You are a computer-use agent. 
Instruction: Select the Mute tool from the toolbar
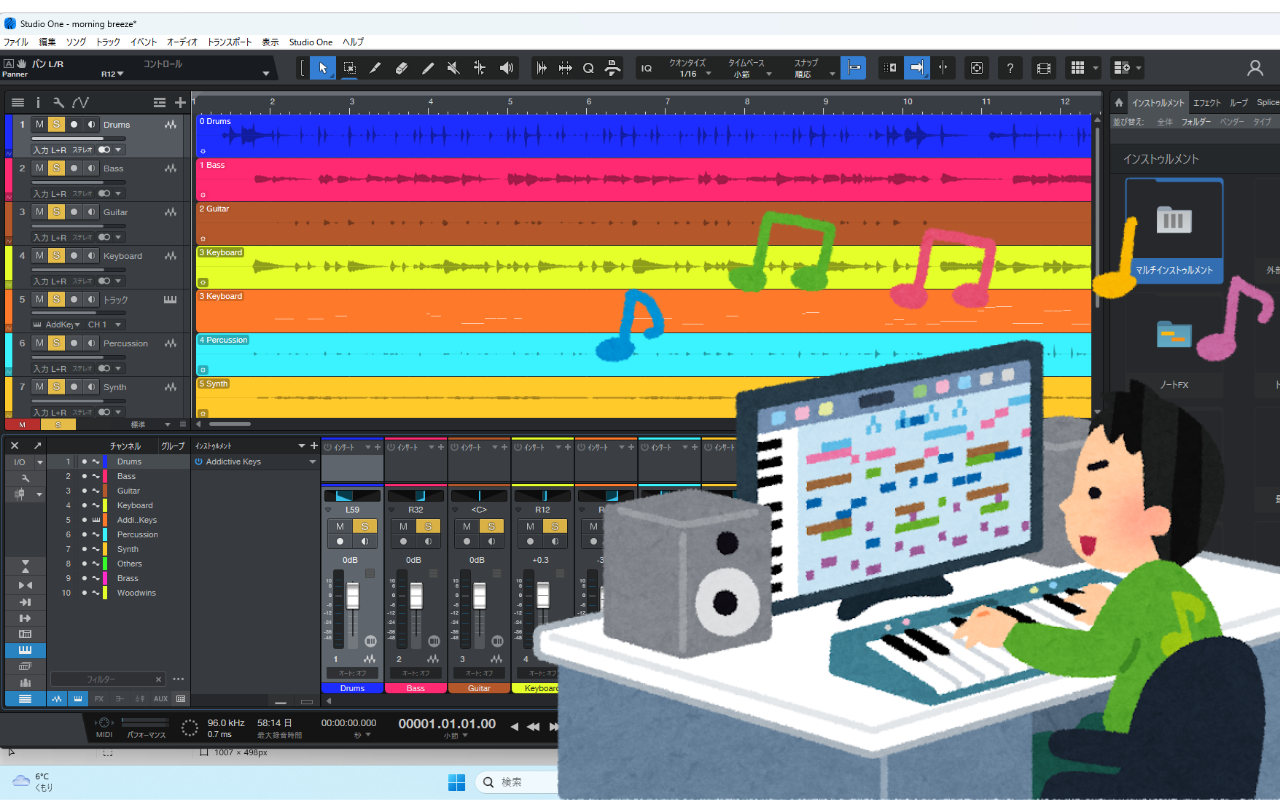coord(452,67)
